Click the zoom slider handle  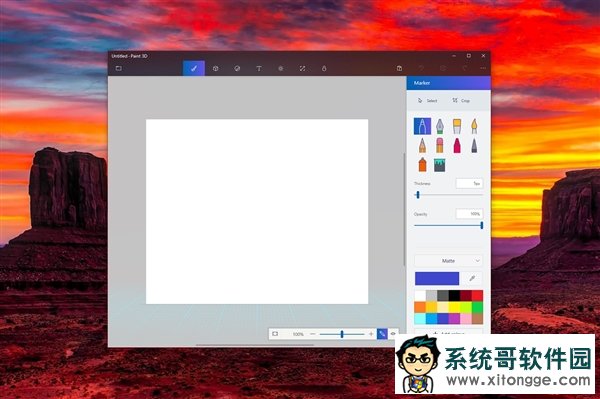coord(342,334)
